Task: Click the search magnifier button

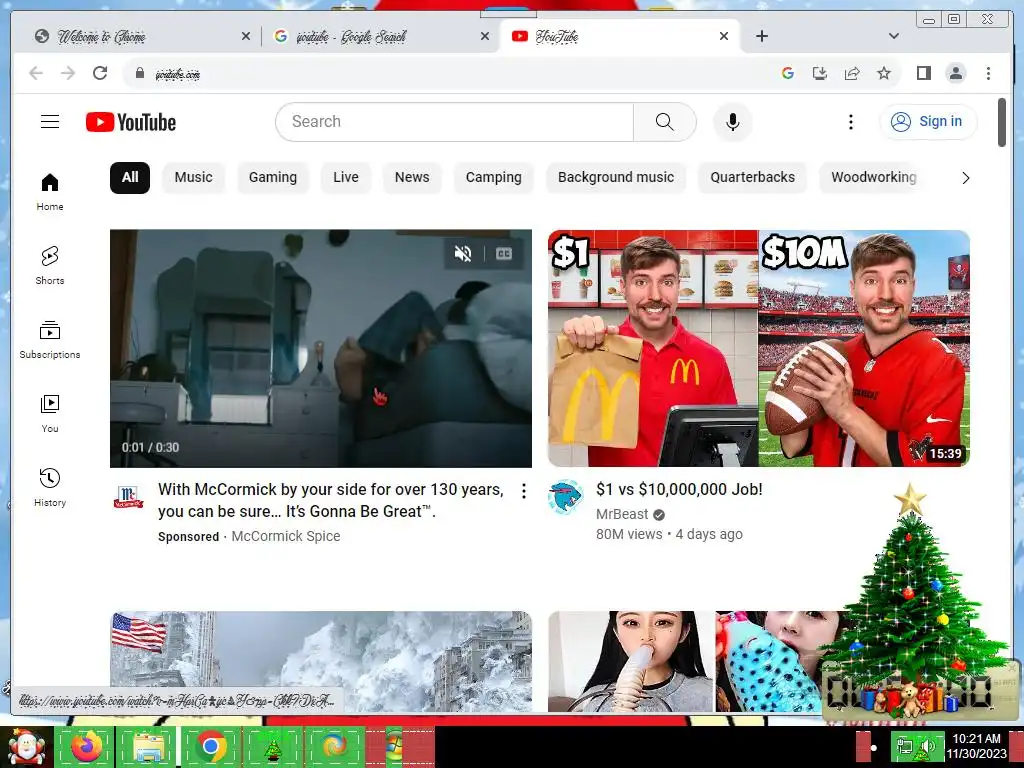Action: tap(664, 122)
